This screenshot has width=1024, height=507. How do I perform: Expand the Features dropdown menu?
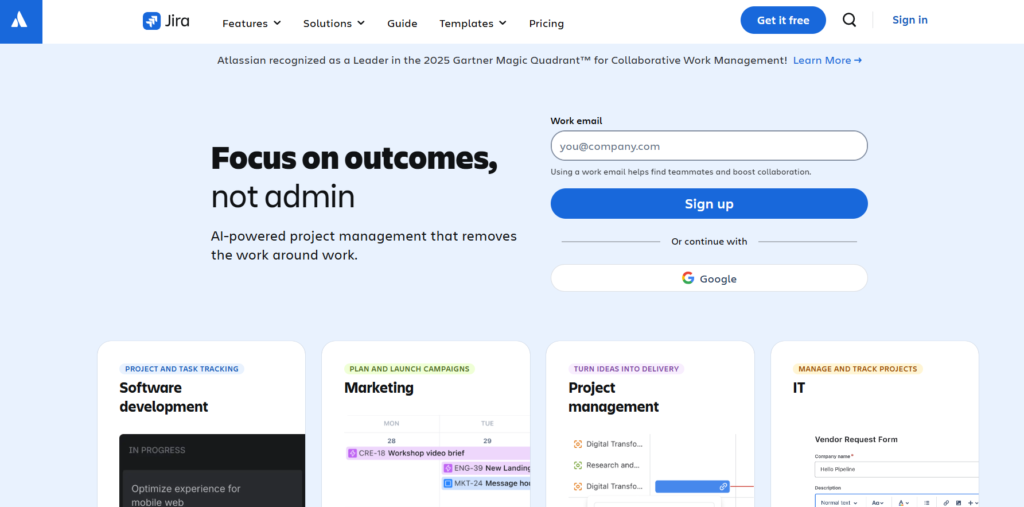point(251,23)
